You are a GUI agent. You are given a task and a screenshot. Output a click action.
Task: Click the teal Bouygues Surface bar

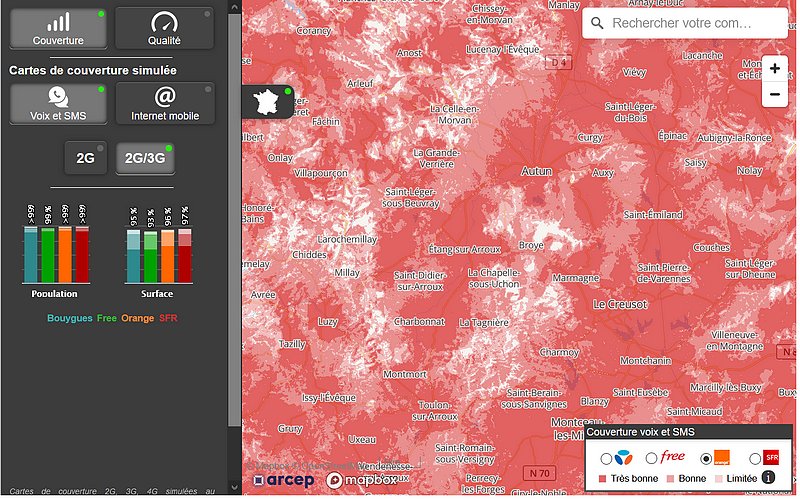click(x=133, y=256)
